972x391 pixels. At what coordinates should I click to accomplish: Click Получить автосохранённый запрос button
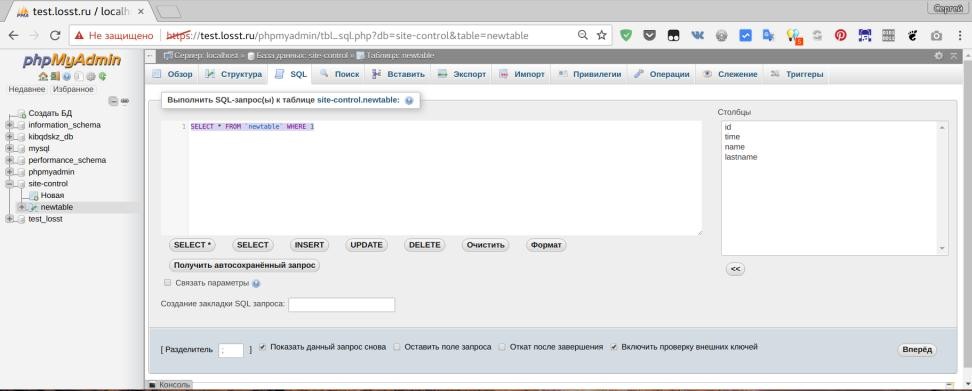coord(244,265)
